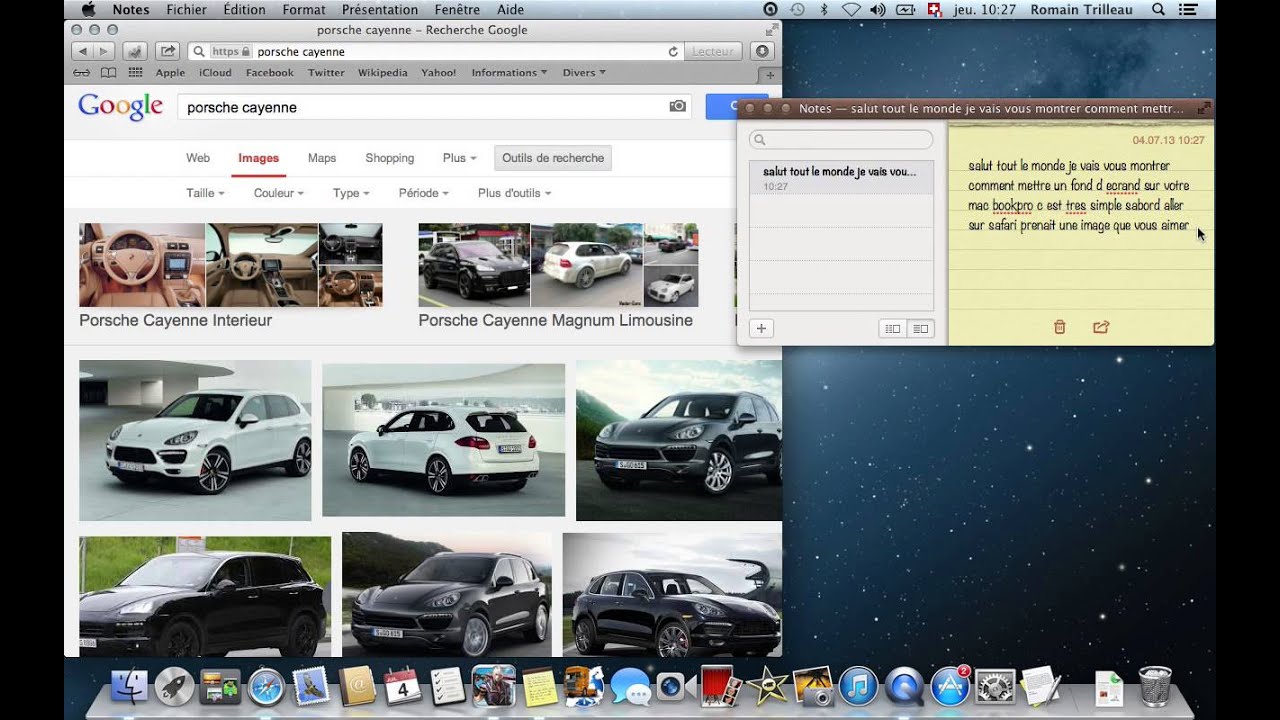Open Mail in the Dock
The width and height of the screenshot is (1280, 720).
pos(311,687)
